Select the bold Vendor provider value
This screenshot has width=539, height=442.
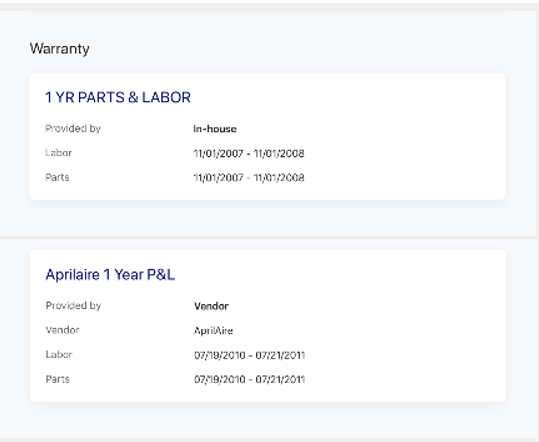(211, 306)
